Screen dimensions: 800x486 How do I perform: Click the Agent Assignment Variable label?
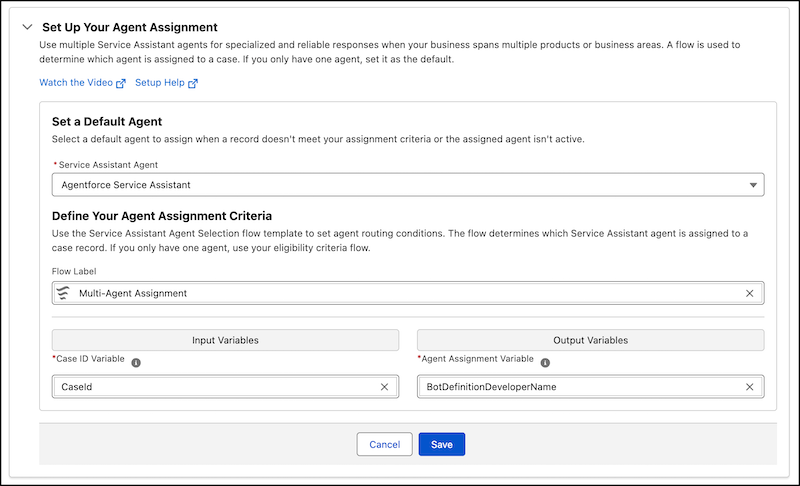coord(477,359)
